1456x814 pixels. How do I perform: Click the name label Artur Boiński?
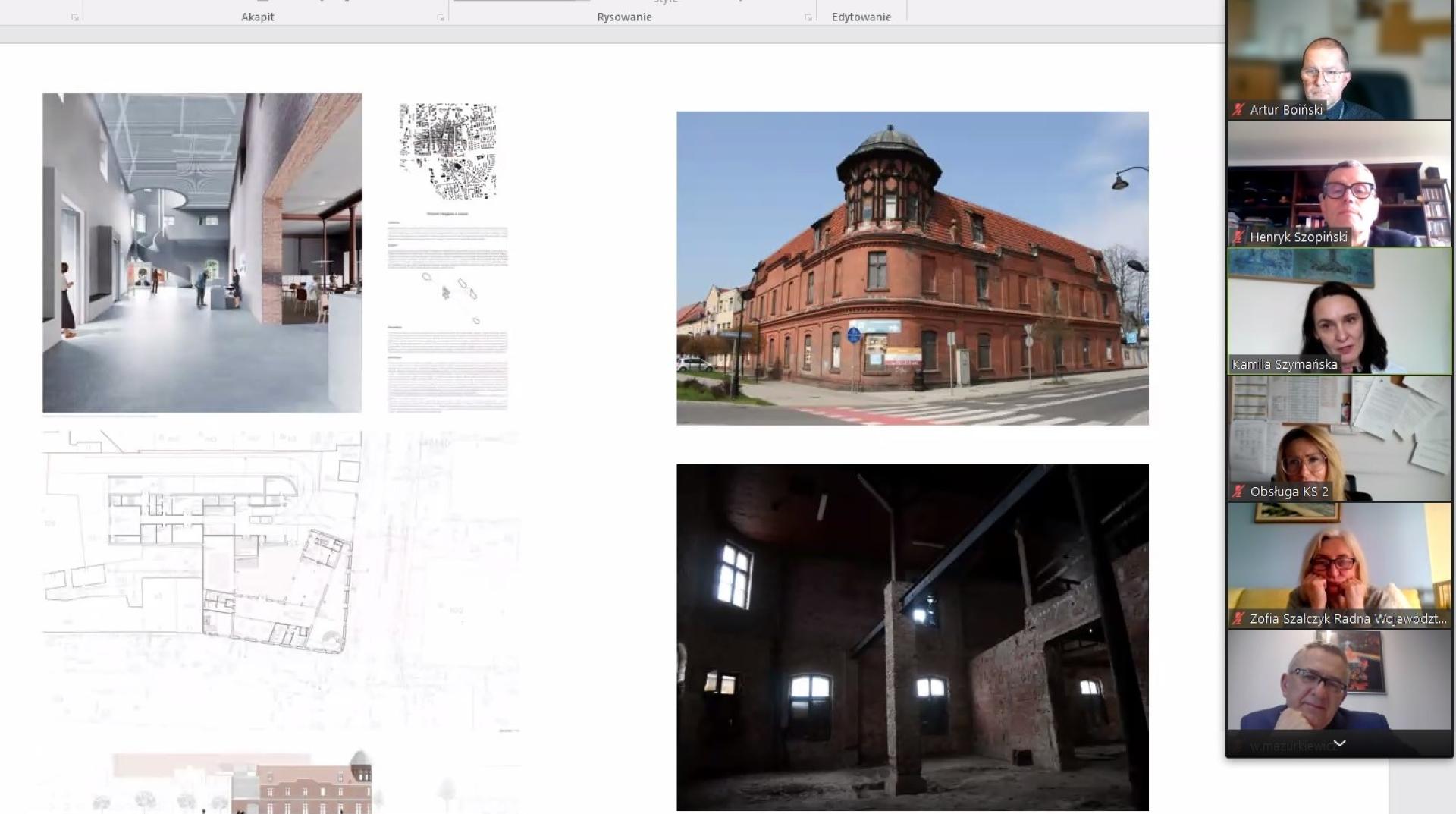[x=1286, y=110]
